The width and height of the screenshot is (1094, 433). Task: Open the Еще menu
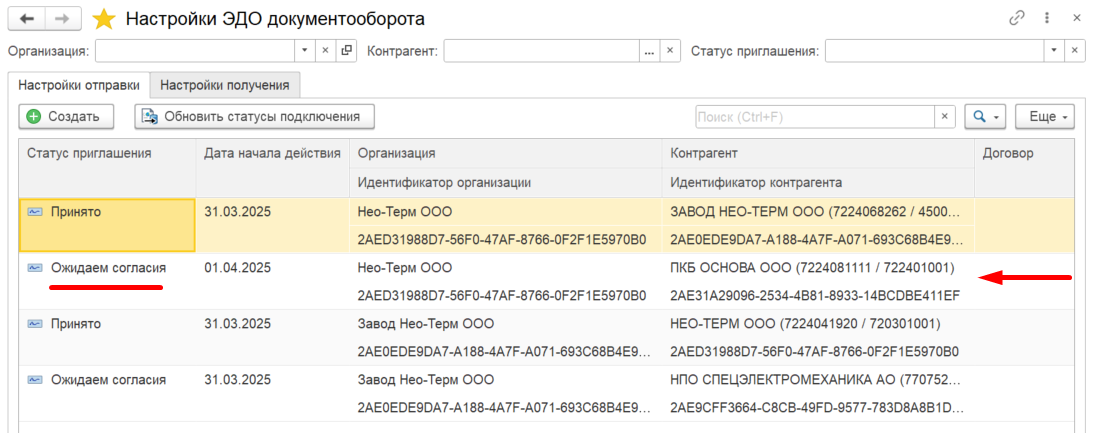click(x=1045, y=117)
